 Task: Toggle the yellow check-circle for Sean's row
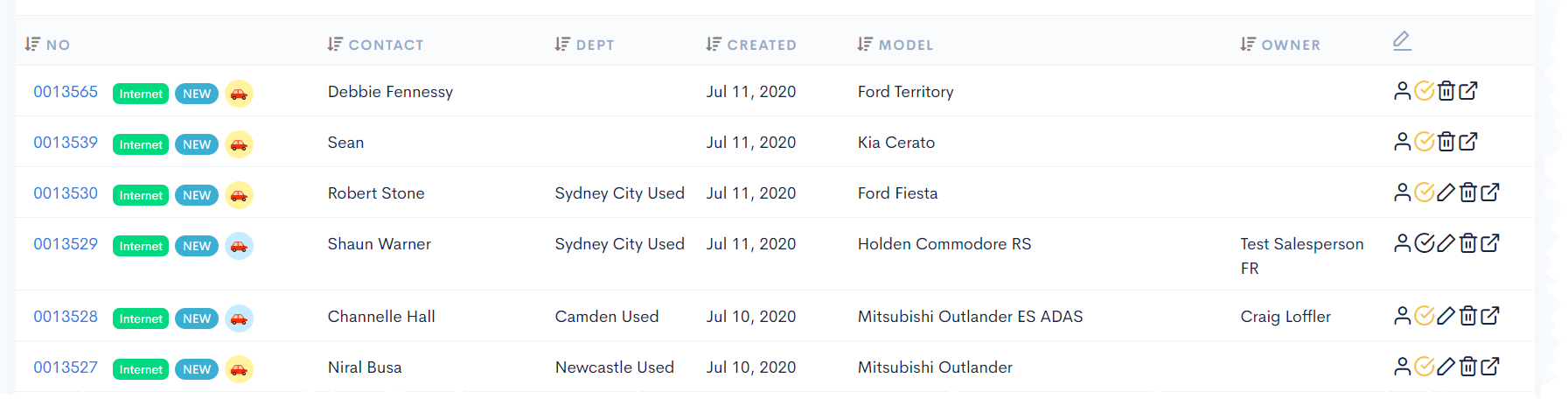[x=1425, y=142]
